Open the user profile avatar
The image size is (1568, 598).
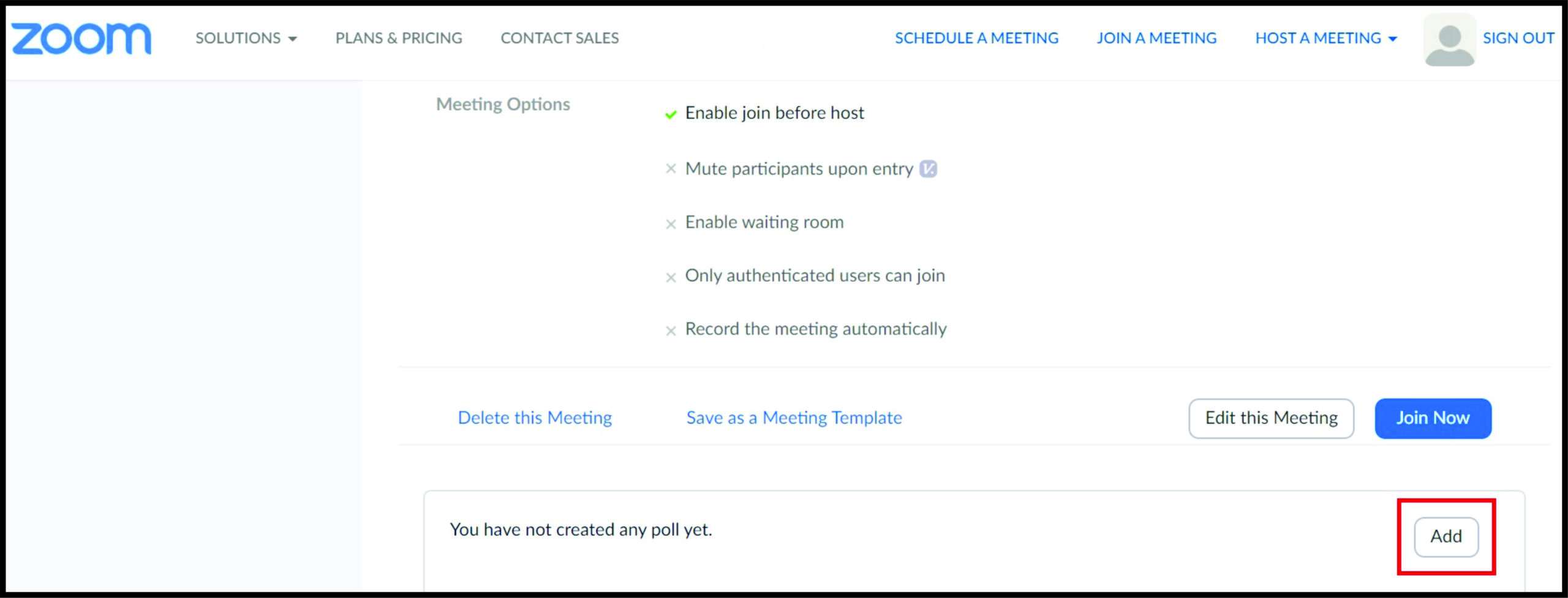1449,40
